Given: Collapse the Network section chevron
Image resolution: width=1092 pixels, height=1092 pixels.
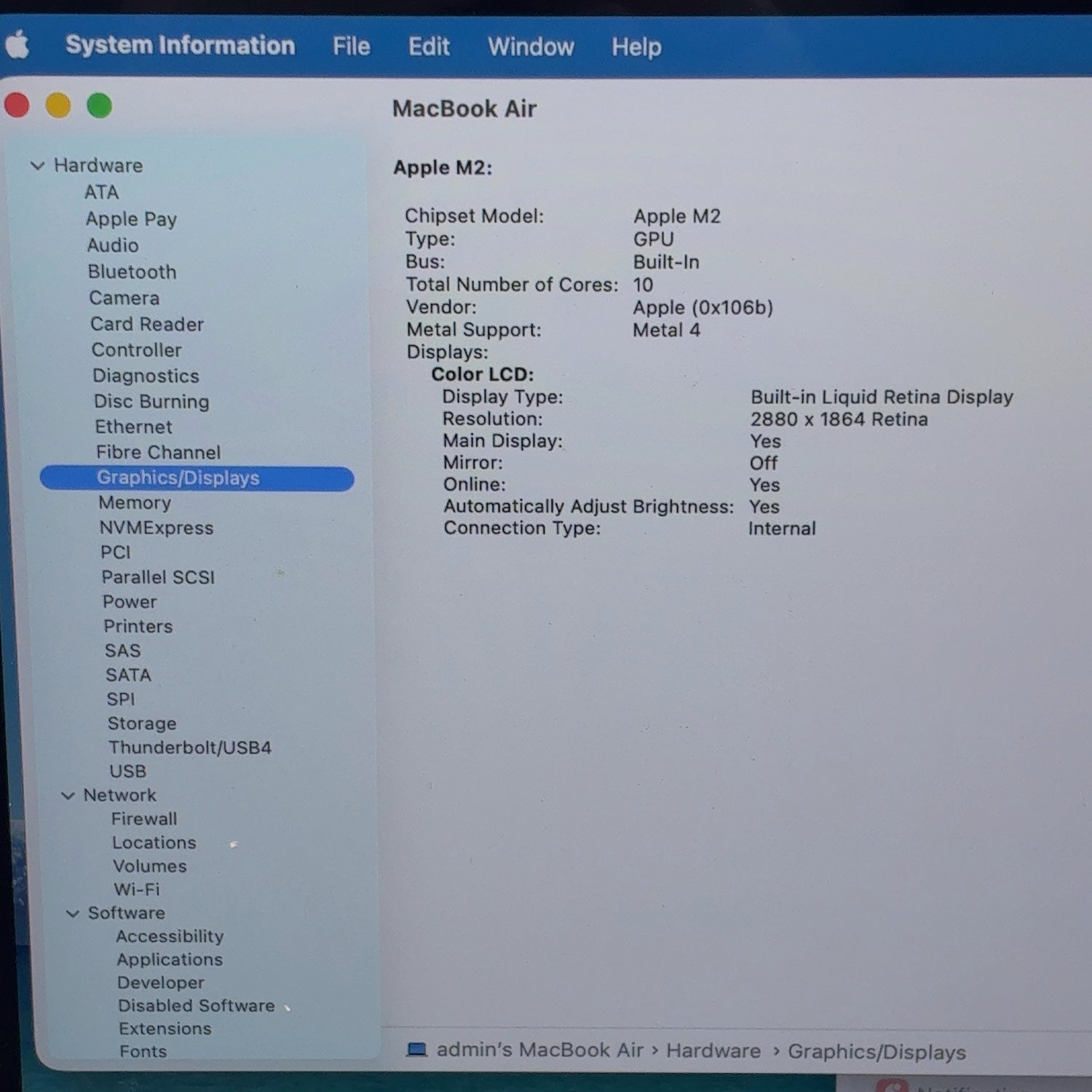Looking at the screenshot, I should pyautogui.click(x=68, y=796).
